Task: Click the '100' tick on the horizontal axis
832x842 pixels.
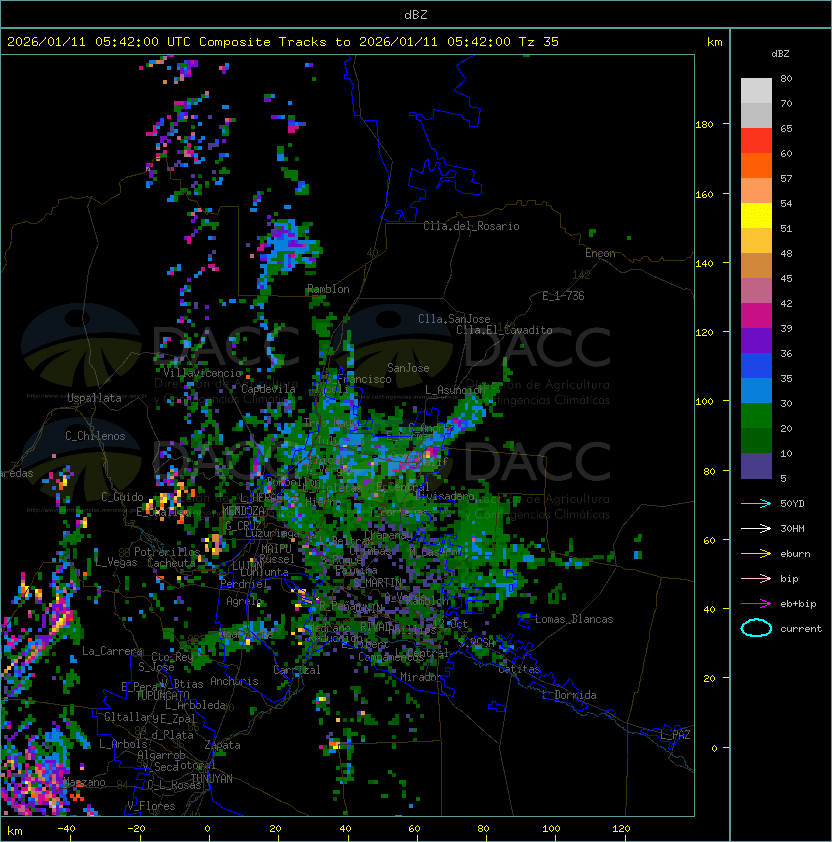Action: [x=551, y=829]
